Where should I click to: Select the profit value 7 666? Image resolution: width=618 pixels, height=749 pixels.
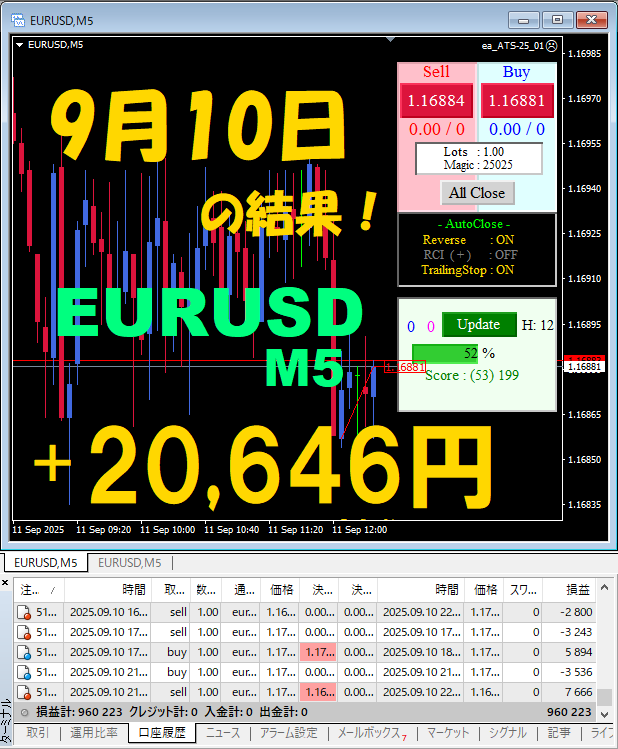578,692
